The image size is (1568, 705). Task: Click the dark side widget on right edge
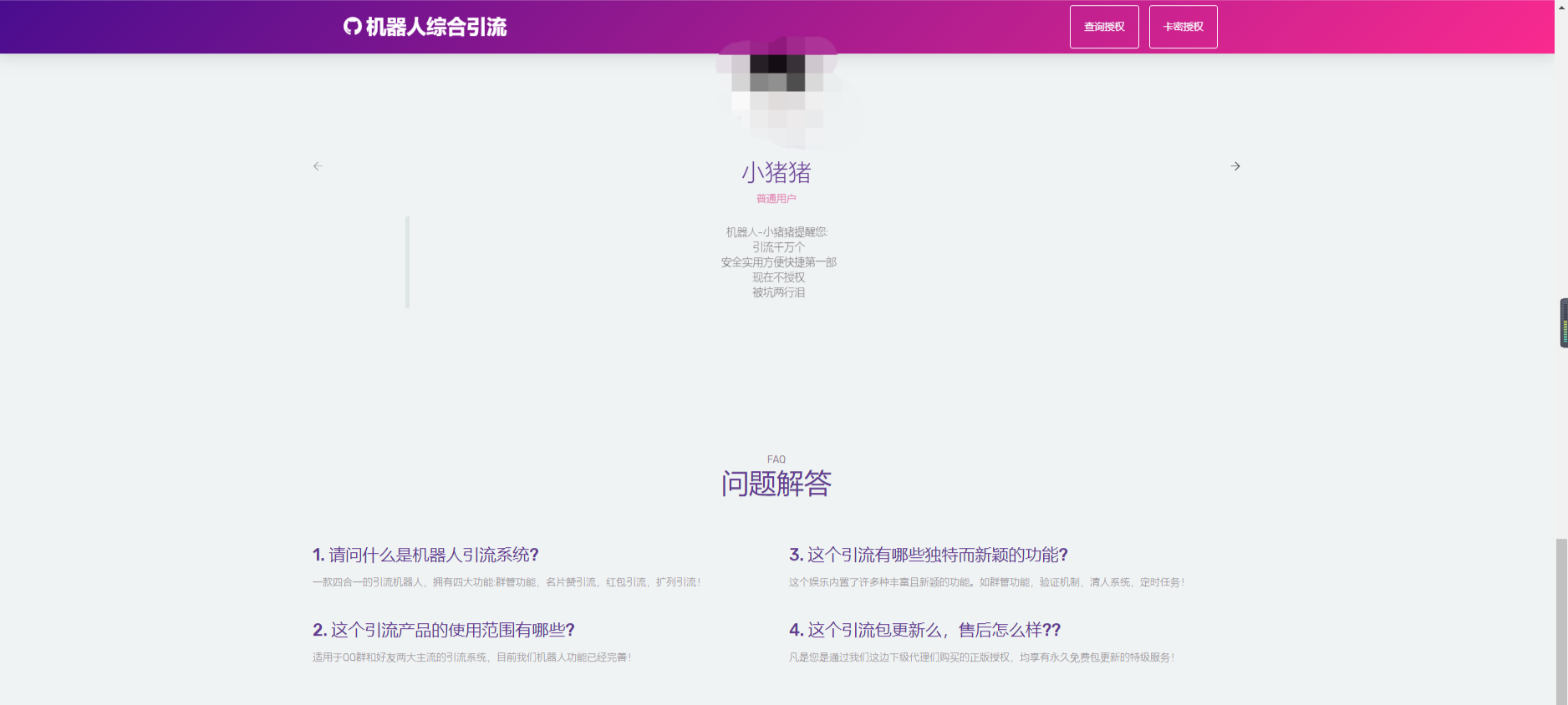(1563, 322)
